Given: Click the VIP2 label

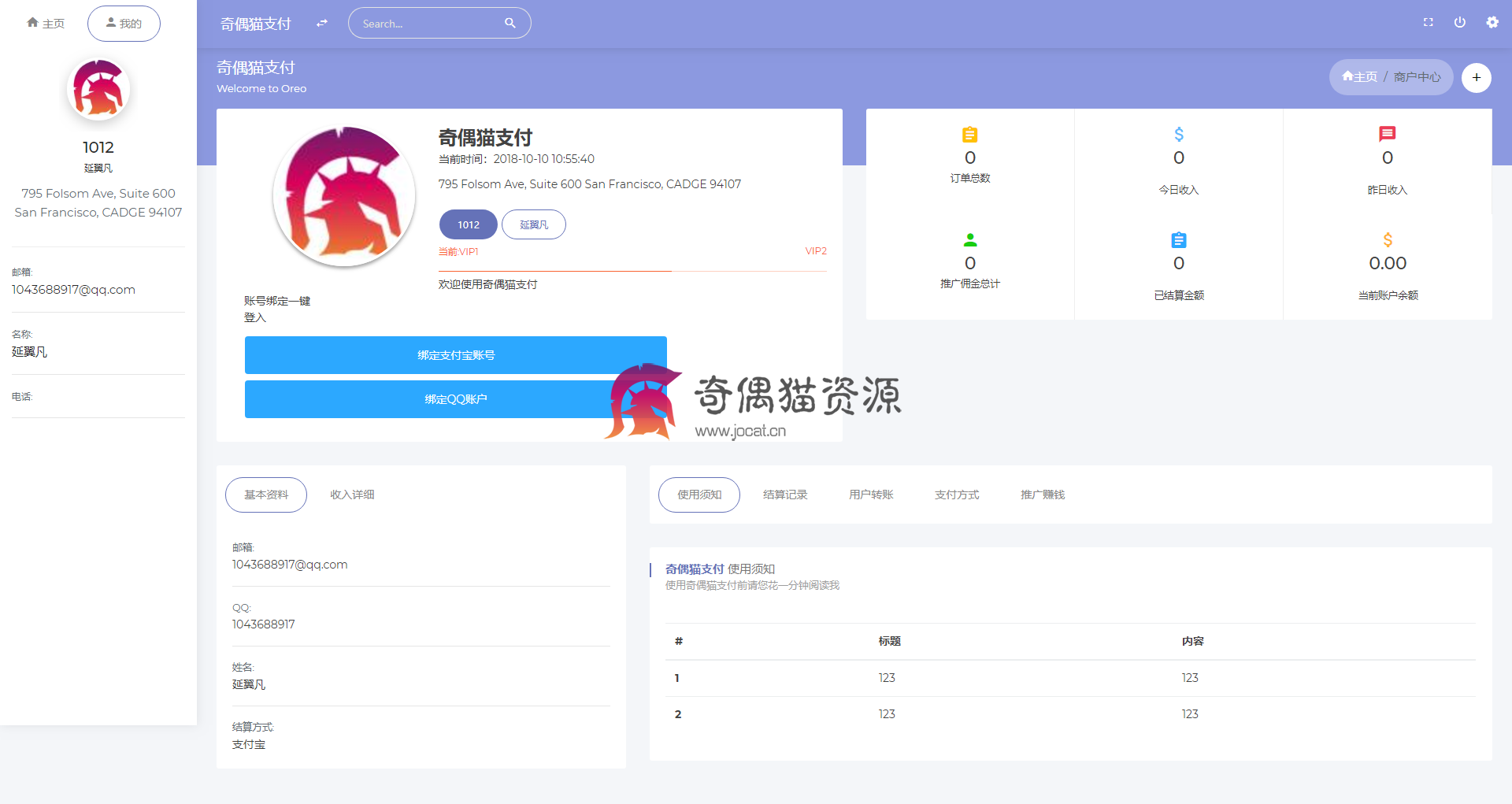Looking at the screenshot, I should (816, 251).
